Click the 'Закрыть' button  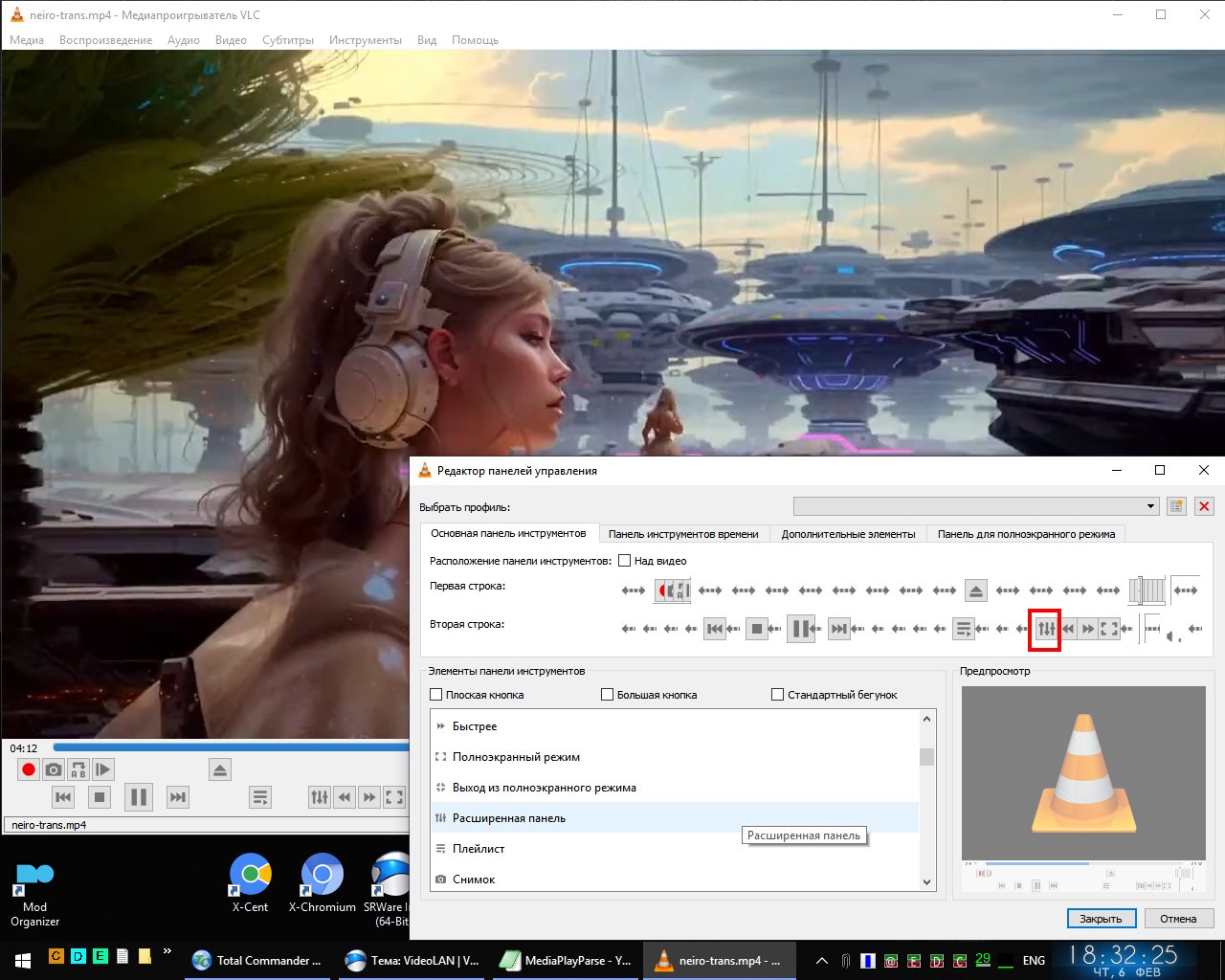1101,919
